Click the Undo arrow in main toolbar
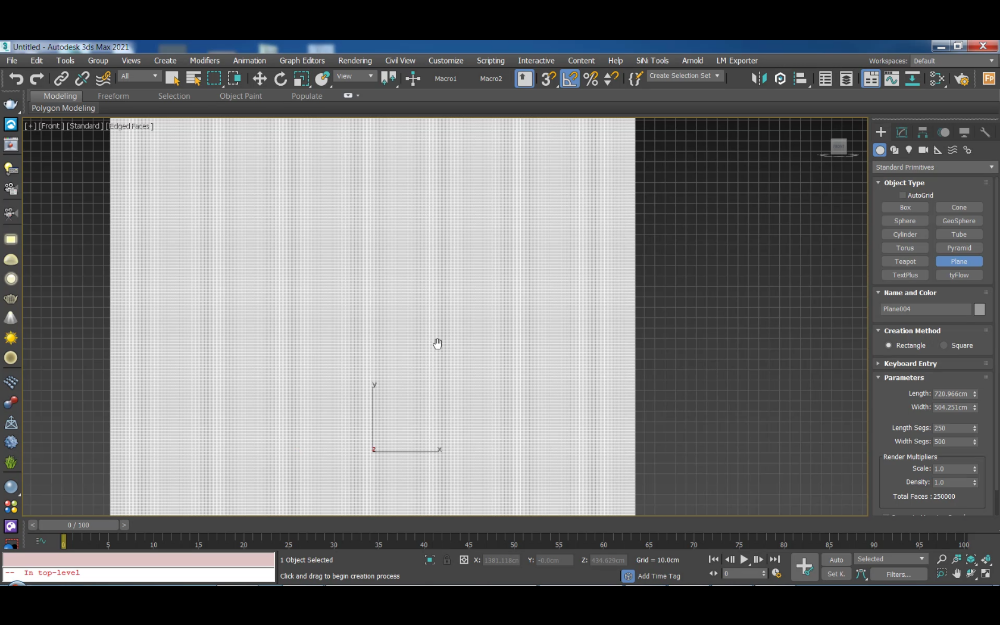Screen dimensions: 1000x625 [16, 78]
